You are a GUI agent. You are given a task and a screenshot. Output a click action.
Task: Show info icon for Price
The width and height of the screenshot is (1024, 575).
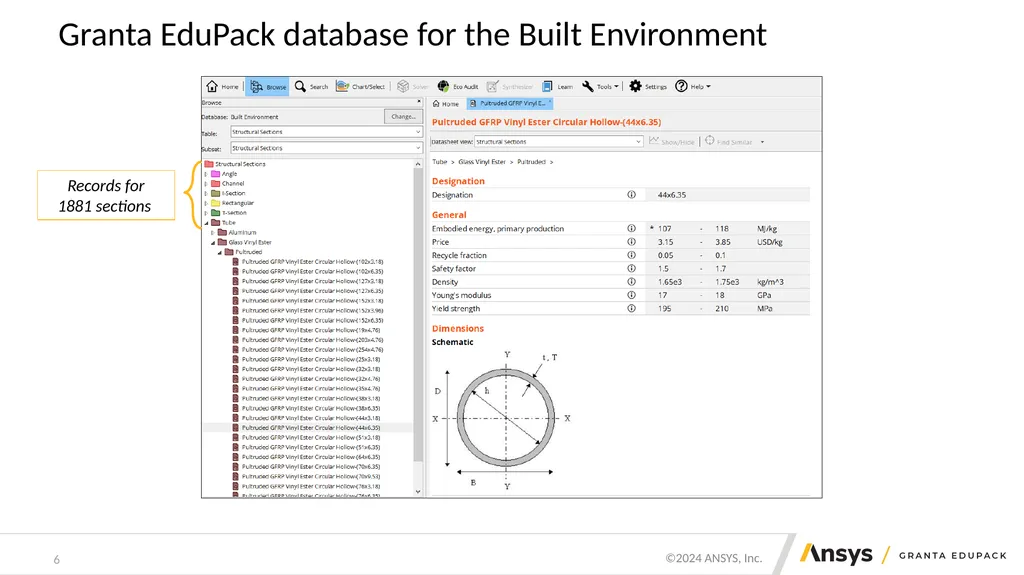(x=632, y=242)
